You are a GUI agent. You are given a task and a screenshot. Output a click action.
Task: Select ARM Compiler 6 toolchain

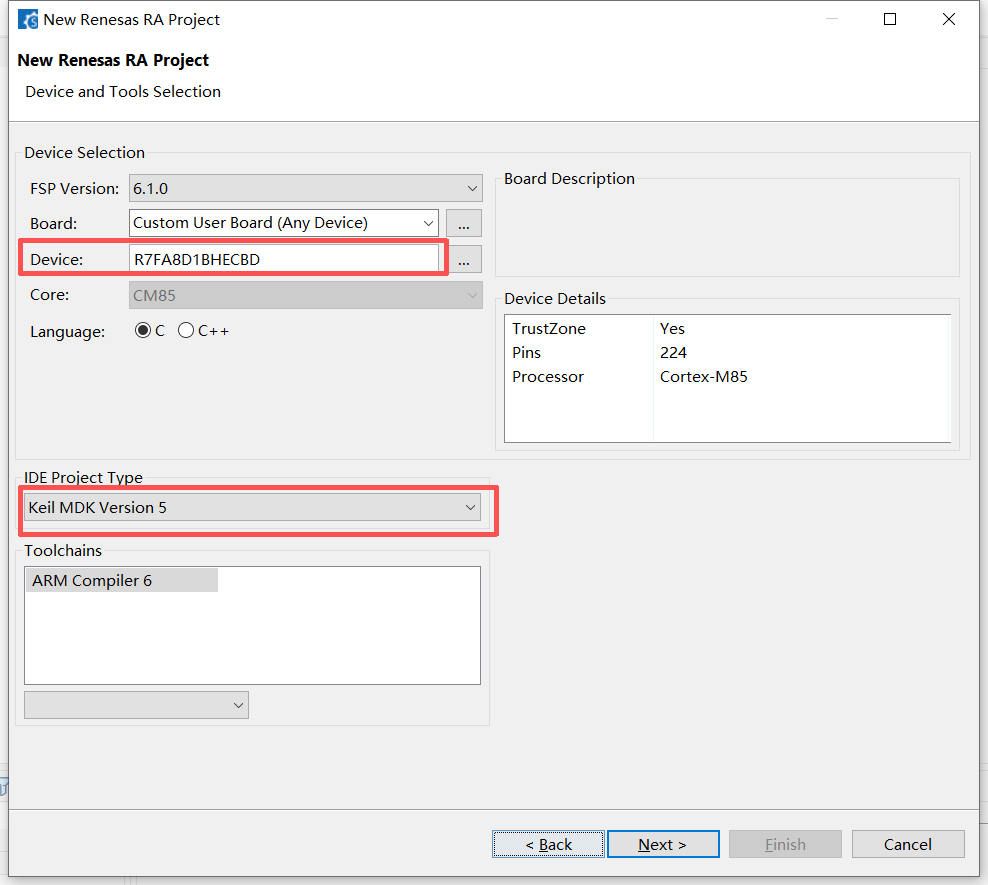pyautogui.click(x=121, y=580)
